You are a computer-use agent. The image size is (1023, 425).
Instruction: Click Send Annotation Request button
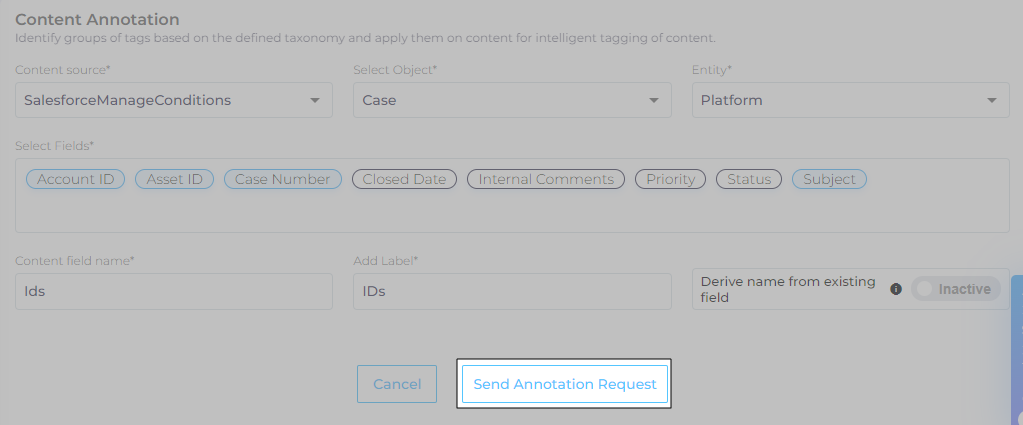564,384
